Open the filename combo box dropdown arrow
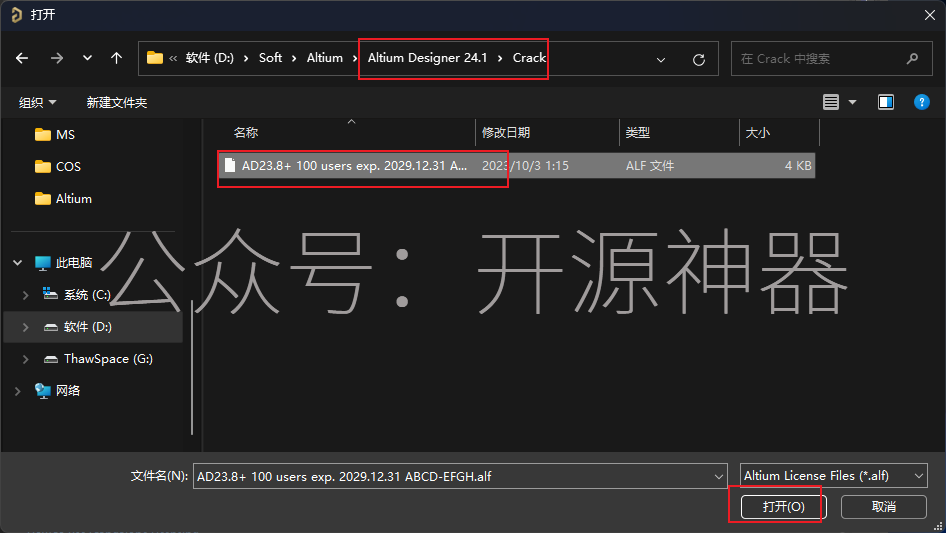The image size is (946, 533). 719,476
